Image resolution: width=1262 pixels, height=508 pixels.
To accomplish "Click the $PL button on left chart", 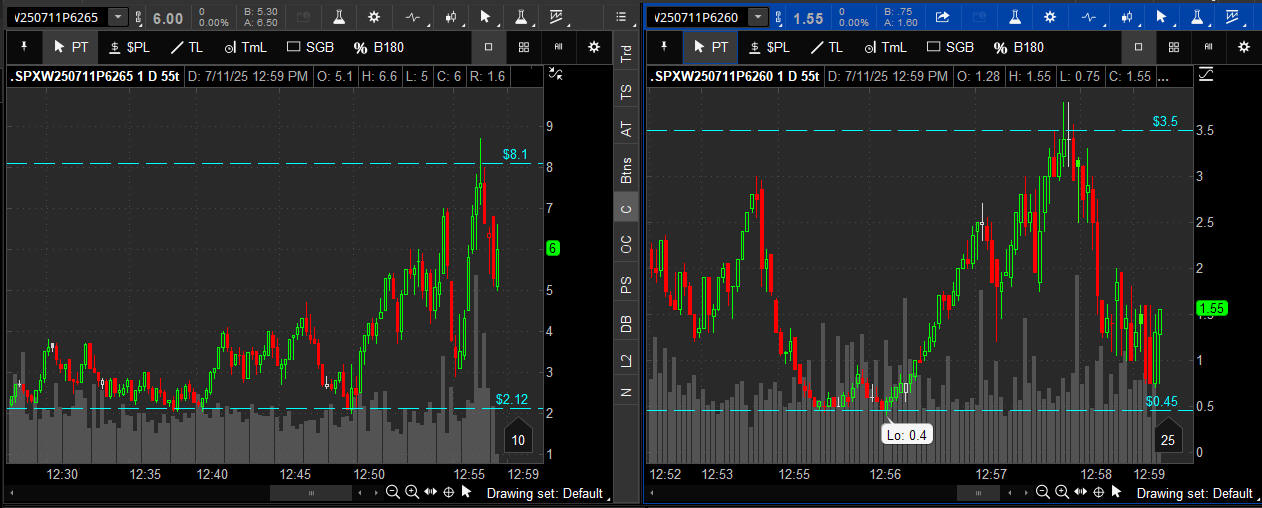I will click(x=128, y=47).
